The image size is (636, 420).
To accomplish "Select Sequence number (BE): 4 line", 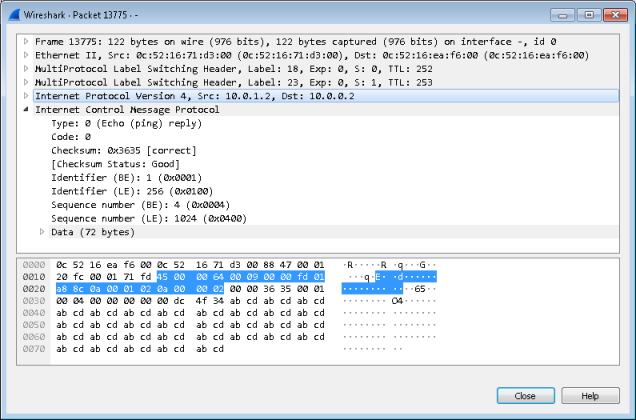I will pyautogui.click(x=140, y=205).
